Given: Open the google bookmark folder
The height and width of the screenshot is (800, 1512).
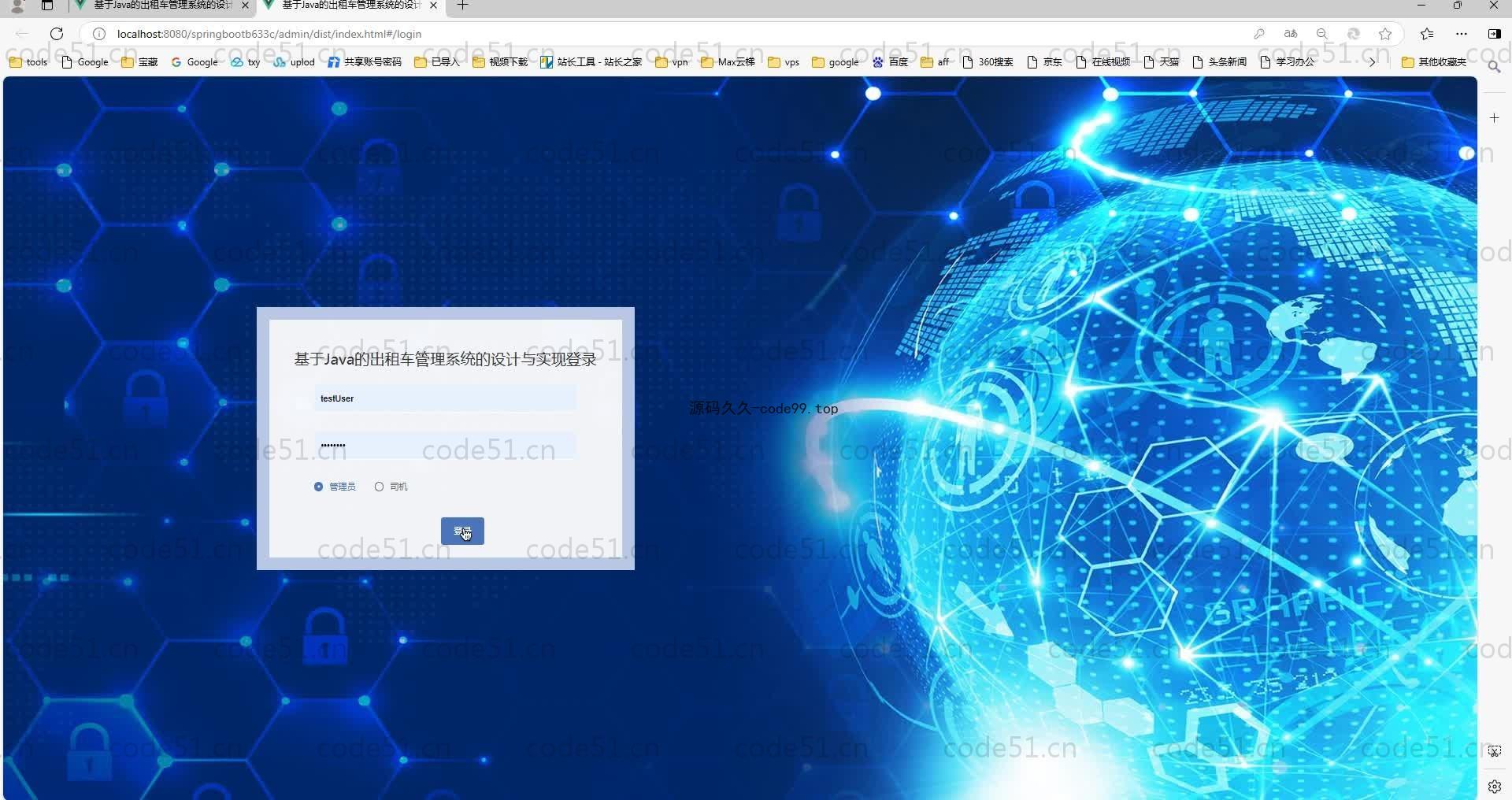Looking at the screenshot, I should coord(836,62).
